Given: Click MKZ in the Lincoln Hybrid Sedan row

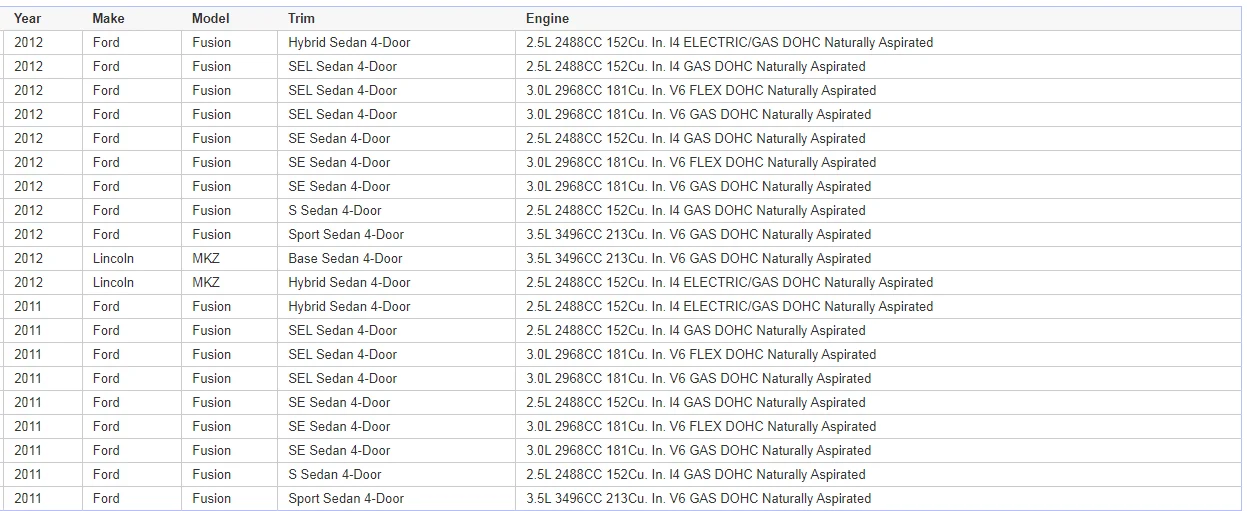Looking at the screenshot, I should tap(206, 282).
